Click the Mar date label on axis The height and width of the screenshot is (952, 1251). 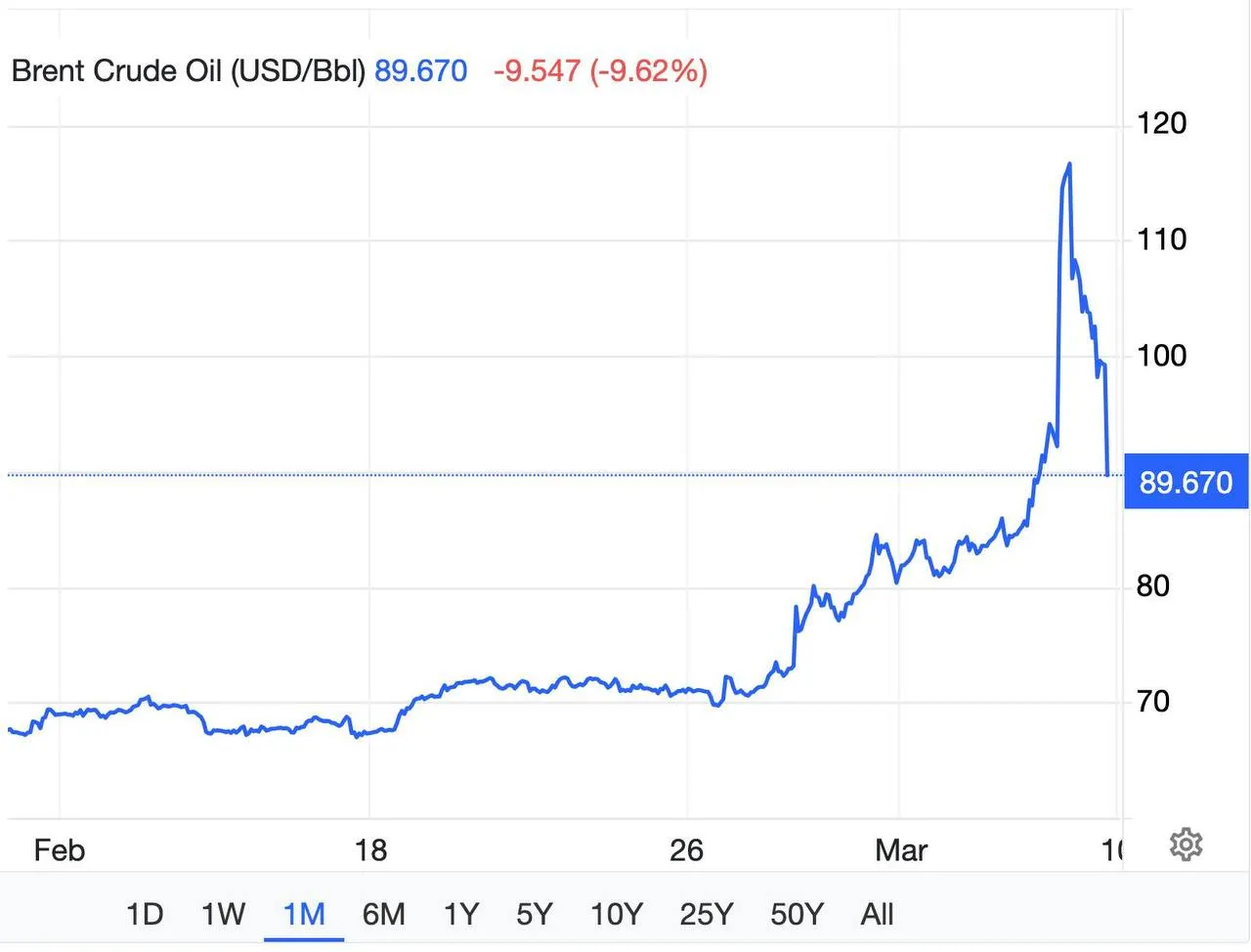coord(900,850)
